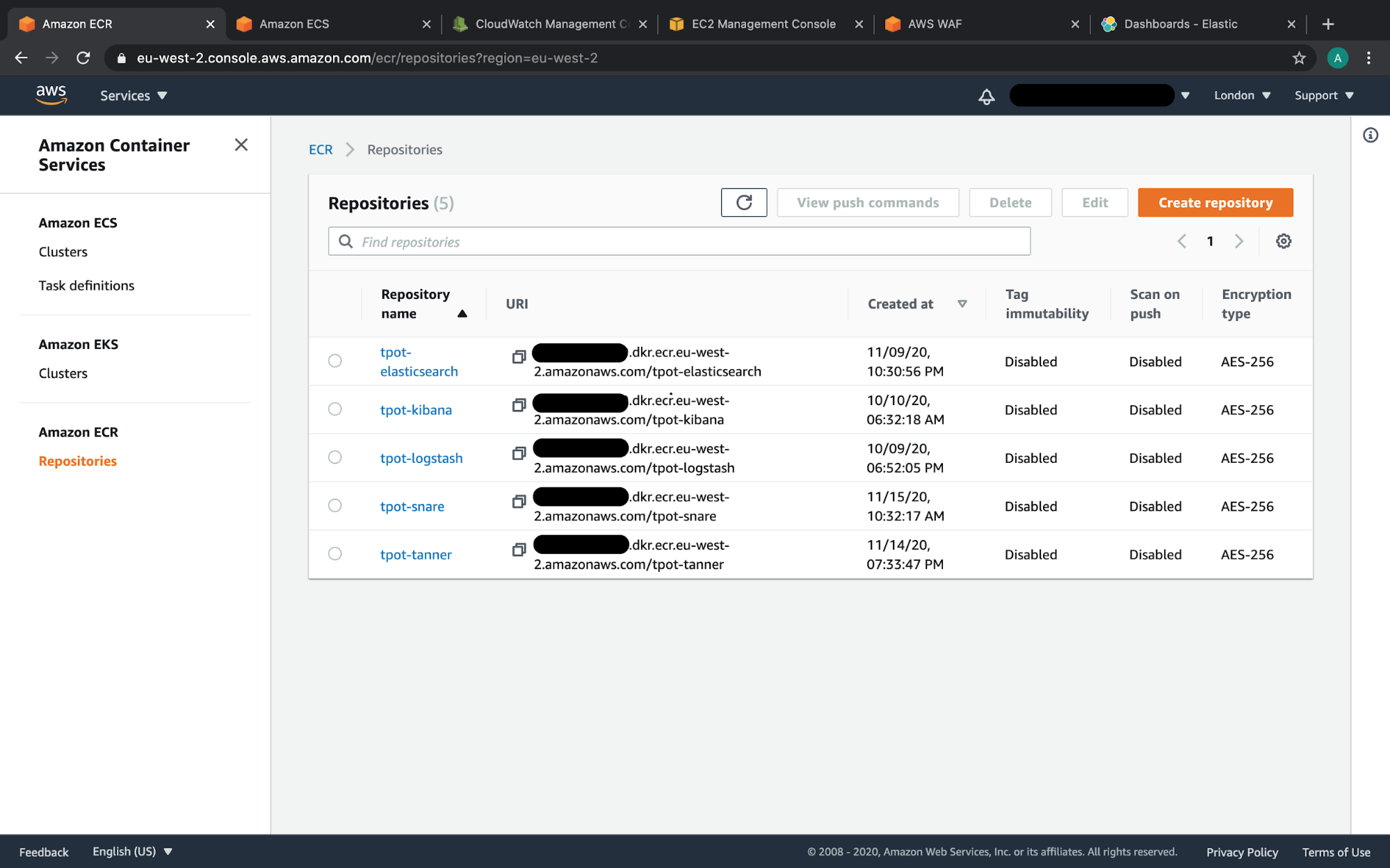Focus the Find repositories search field
Screen dimensions: 1390x868
point(679,241)
